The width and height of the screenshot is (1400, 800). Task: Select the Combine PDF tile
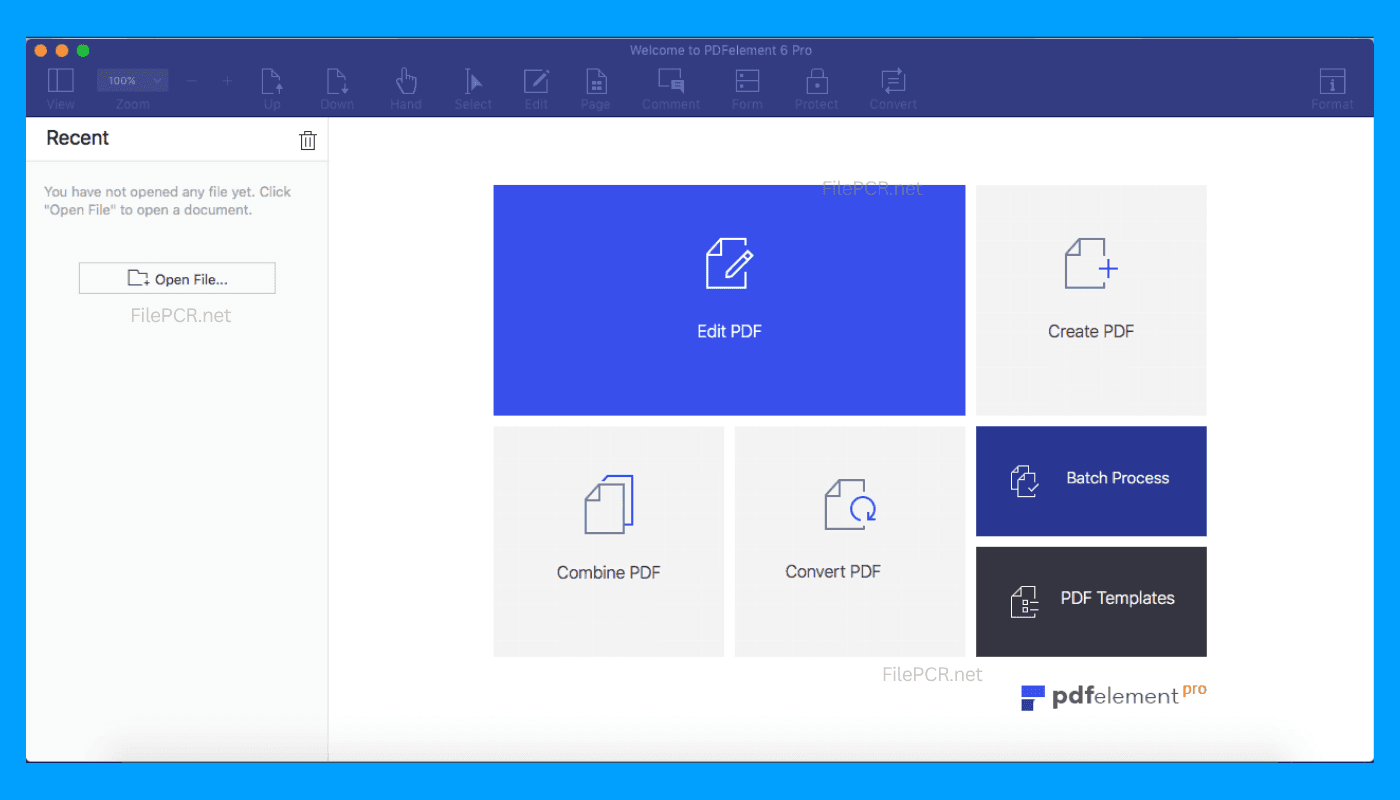(x=608, y=541)
